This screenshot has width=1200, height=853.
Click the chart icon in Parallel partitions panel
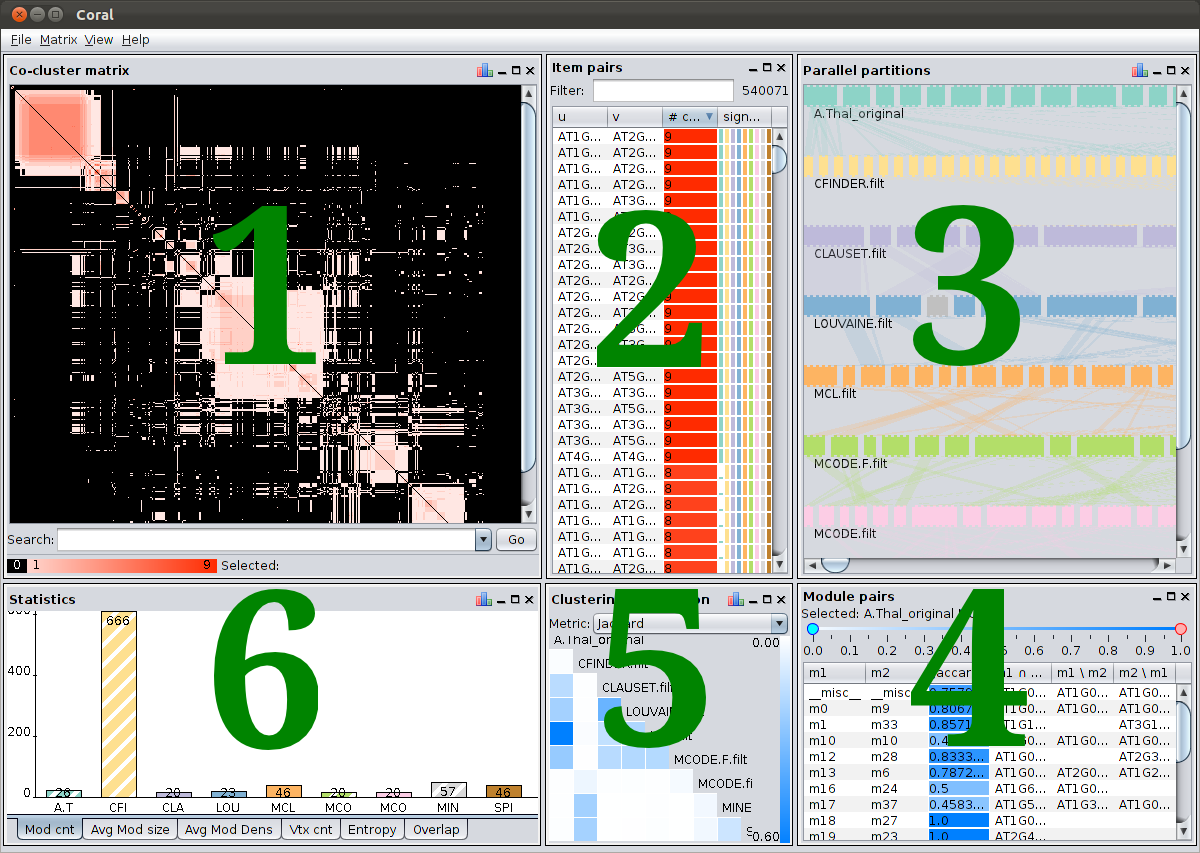[1139, 70]
